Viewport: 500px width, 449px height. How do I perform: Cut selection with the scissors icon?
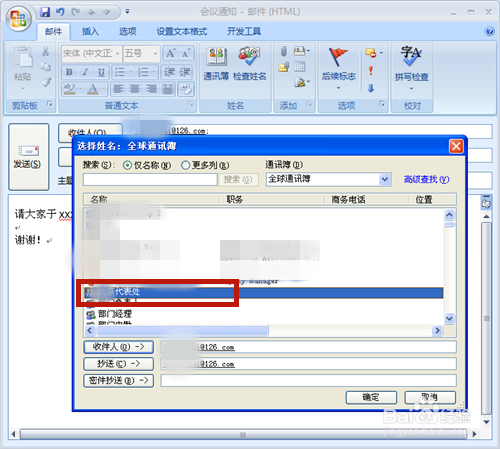(46, 51)
